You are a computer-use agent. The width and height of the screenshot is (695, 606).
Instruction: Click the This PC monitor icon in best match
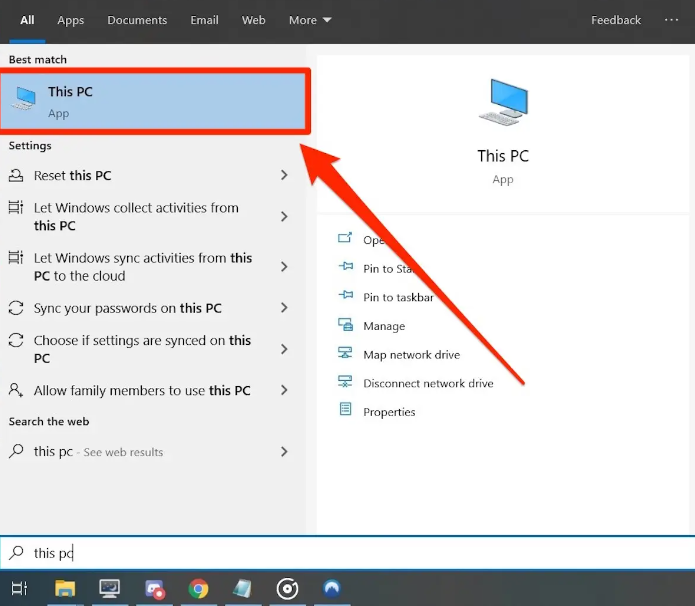(24, 98)
